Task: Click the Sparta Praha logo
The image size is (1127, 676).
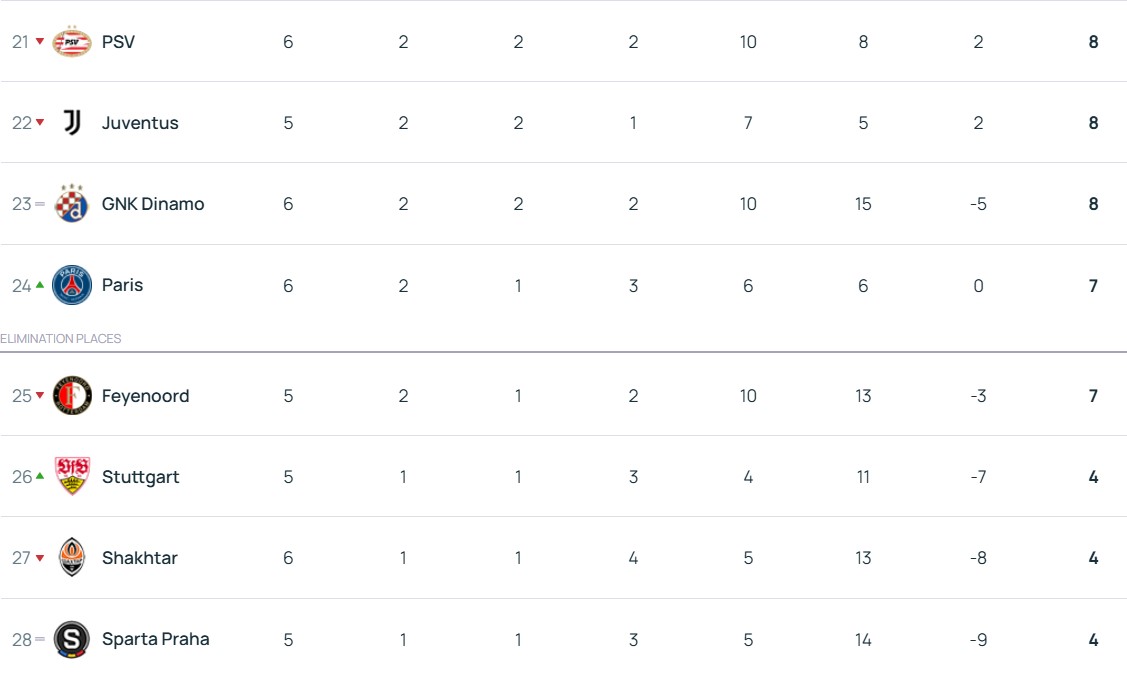Action: pos(72,639)
